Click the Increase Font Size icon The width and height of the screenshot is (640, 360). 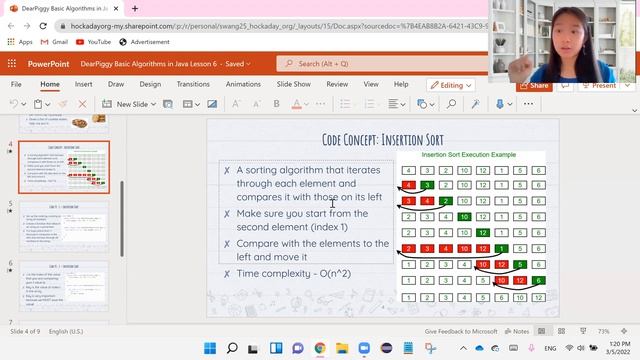(236, 104)
